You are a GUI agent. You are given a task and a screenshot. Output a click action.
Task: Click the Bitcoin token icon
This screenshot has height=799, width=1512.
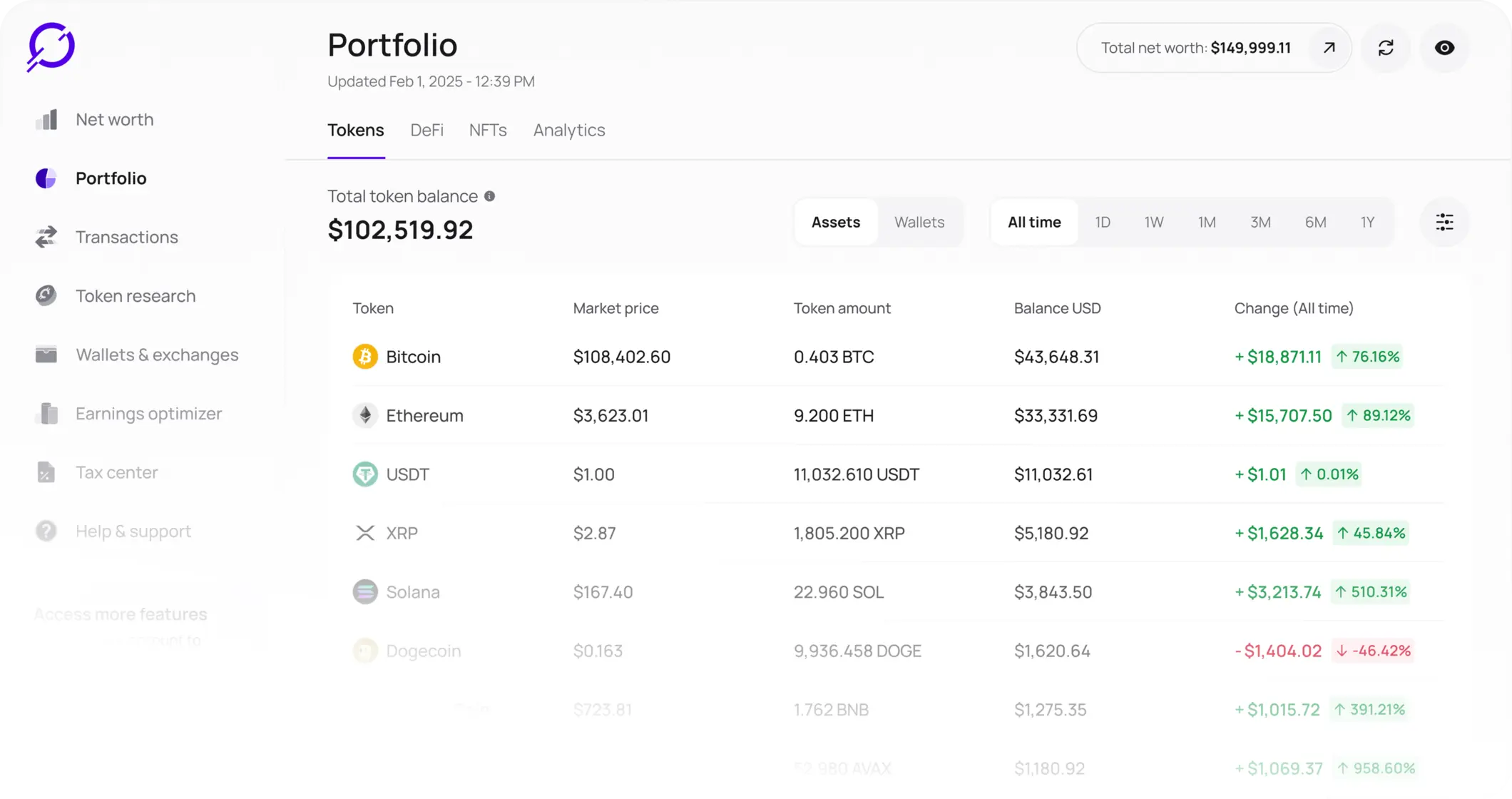click(x=365, y=357)
